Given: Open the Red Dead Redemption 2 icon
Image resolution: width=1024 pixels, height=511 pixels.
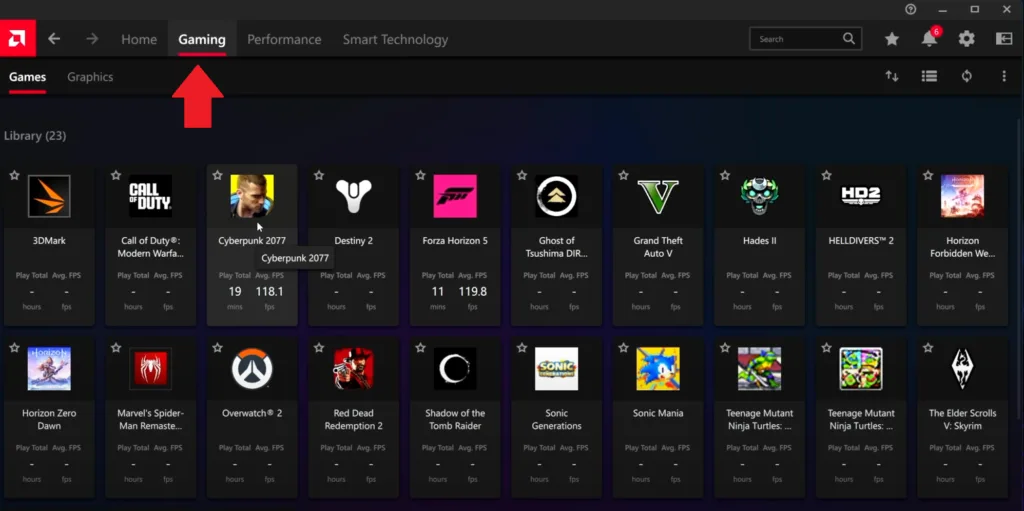Looking at the screenshot, I should click(x=353, y=369).
